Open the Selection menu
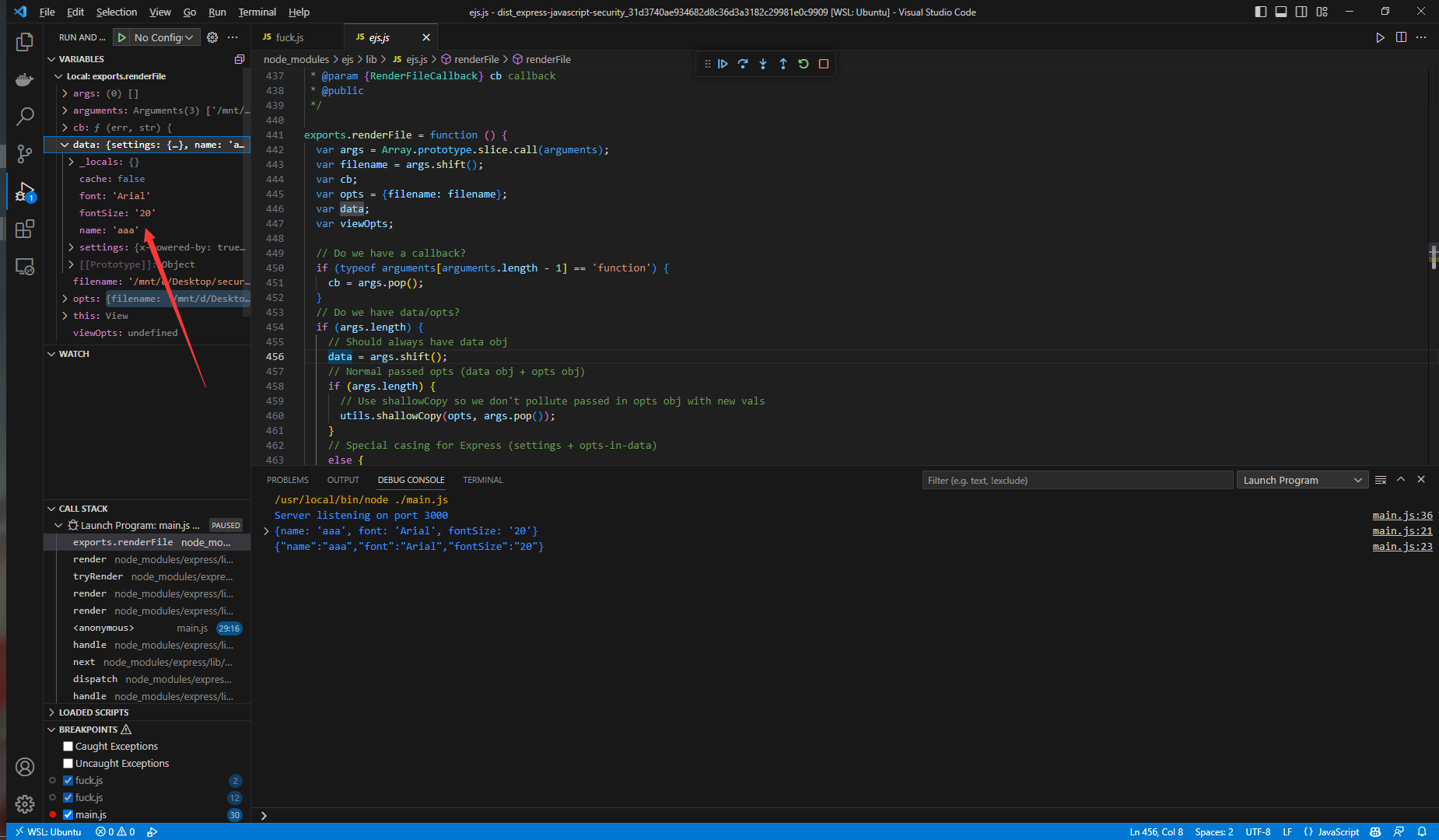 (x=117, y=12)
